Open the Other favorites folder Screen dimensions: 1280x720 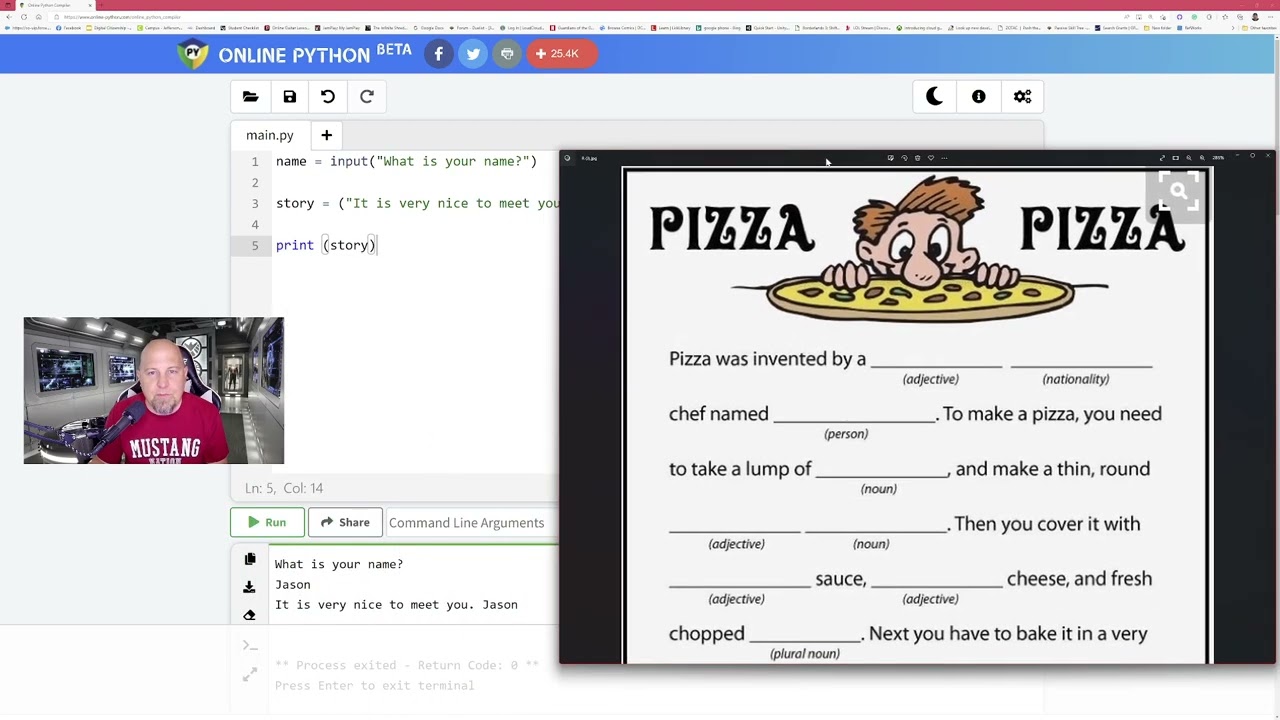point(1259,28)
